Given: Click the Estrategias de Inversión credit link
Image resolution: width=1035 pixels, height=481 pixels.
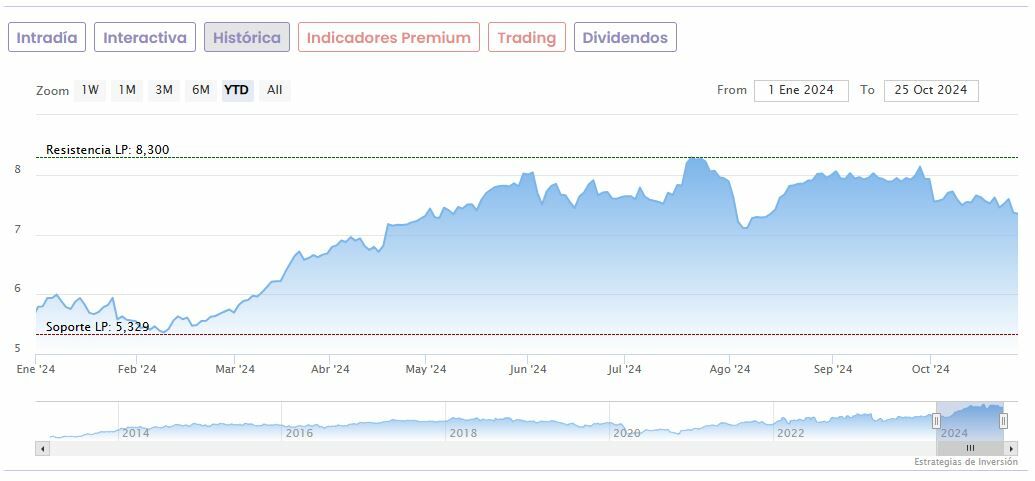Looking at the screenshot, I should point(967,462).
